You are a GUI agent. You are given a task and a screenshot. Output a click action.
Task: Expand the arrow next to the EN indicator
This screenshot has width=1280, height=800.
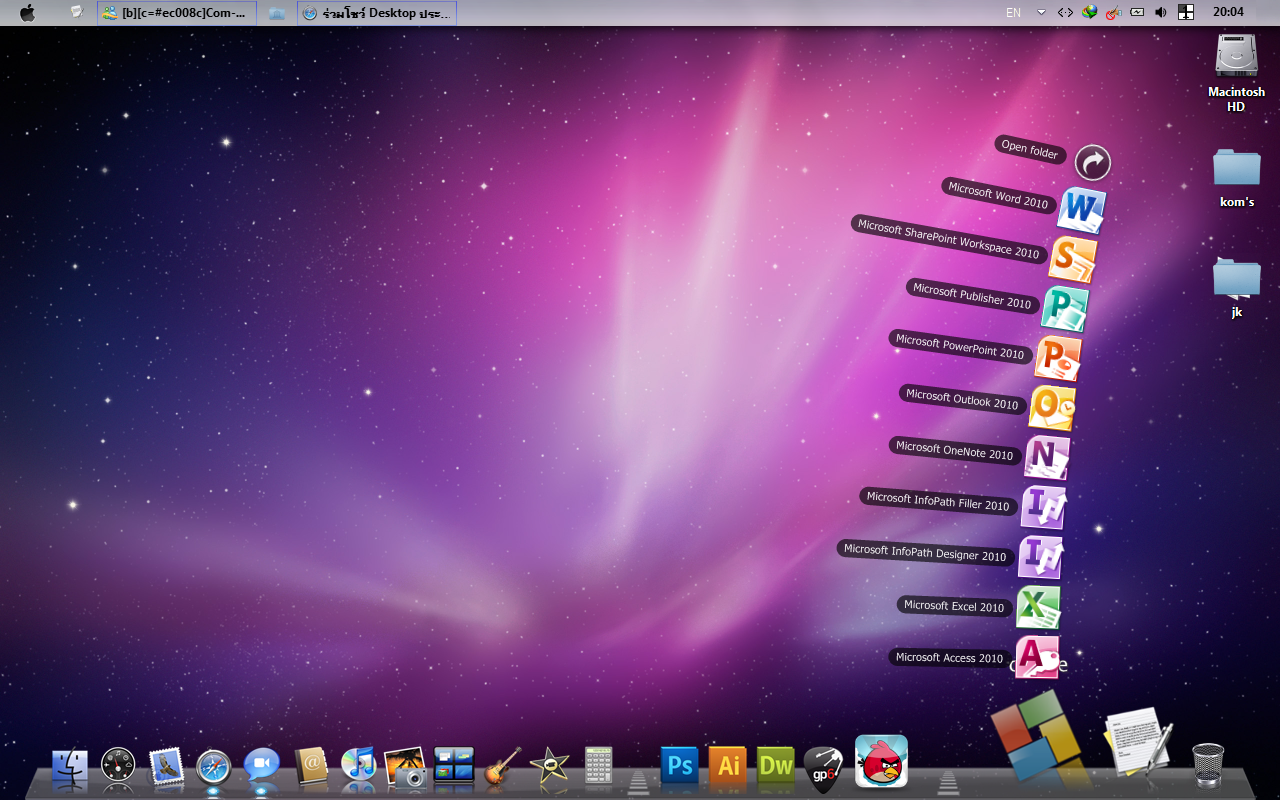click(x=1041, y=12)
